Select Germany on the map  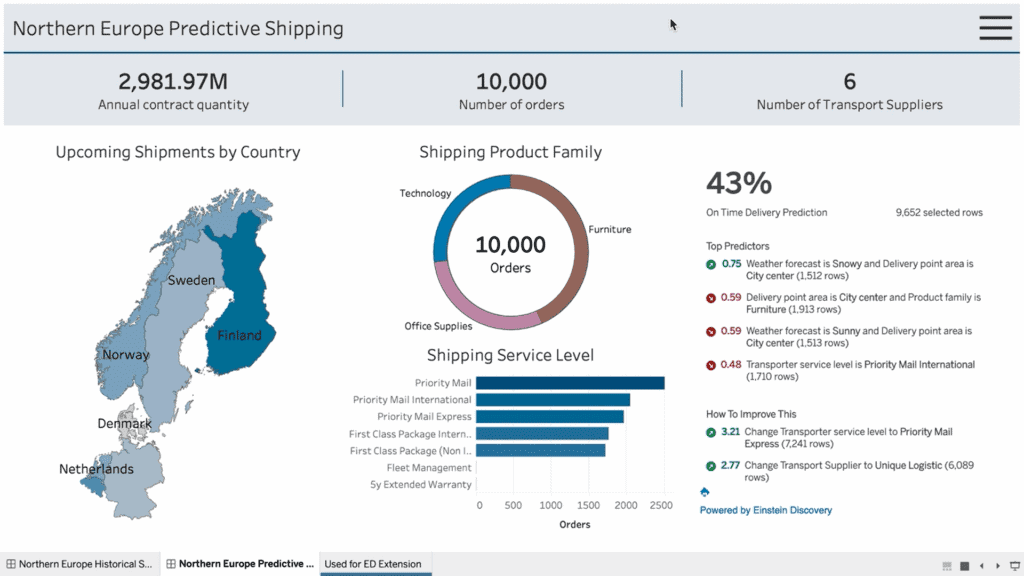(134, 480)
